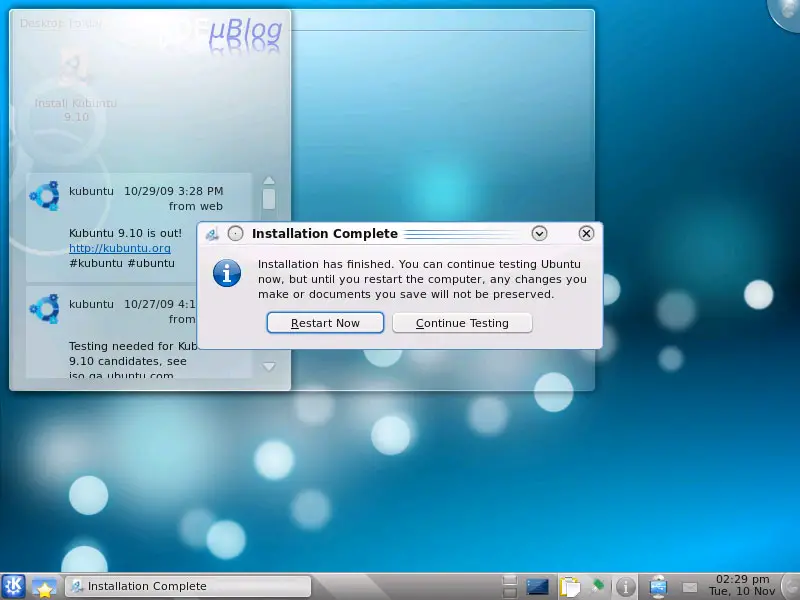Open the Klipper clipboard tray icon
Viewport: 800px width, 600px height.
(570, 587)
